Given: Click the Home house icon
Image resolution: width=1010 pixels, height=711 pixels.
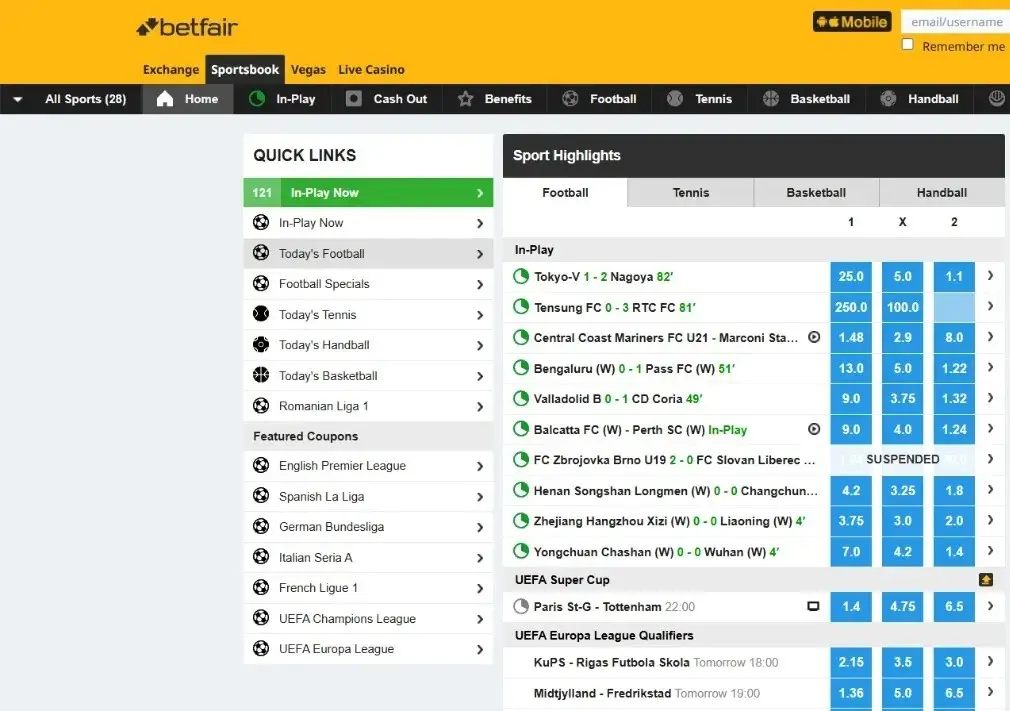Looking at the screenshot, I should [x=165, y=99].
